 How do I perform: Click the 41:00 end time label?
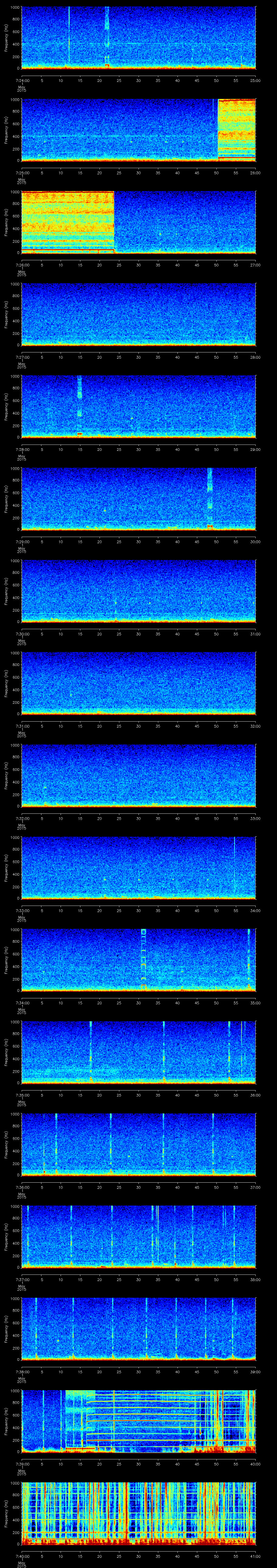point(255,1556)
